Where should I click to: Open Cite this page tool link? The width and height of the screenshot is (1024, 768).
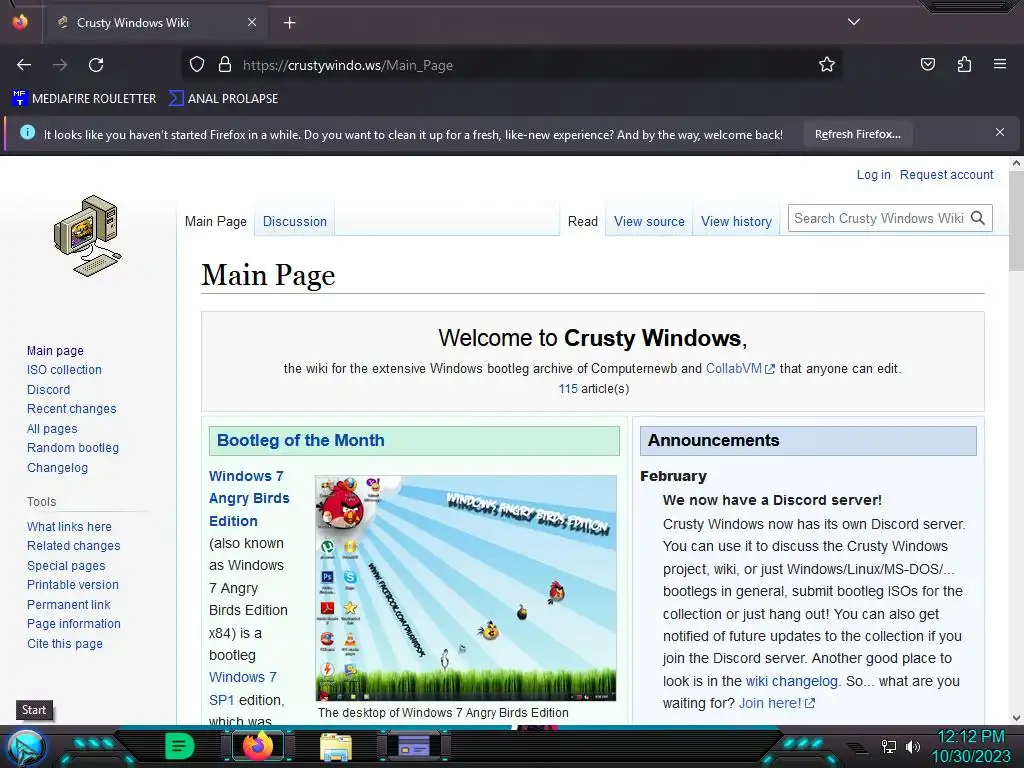pos(65,644)
